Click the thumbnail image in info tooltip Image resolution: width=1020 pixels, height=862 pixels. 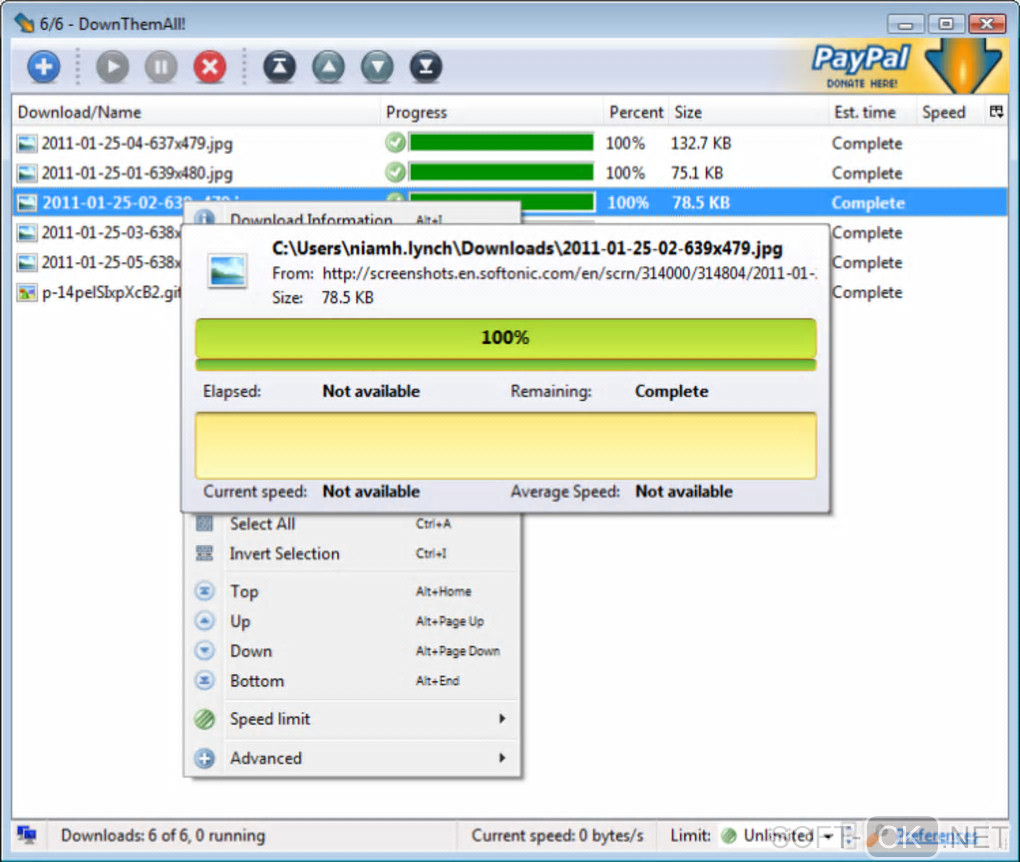pos(227,271)
